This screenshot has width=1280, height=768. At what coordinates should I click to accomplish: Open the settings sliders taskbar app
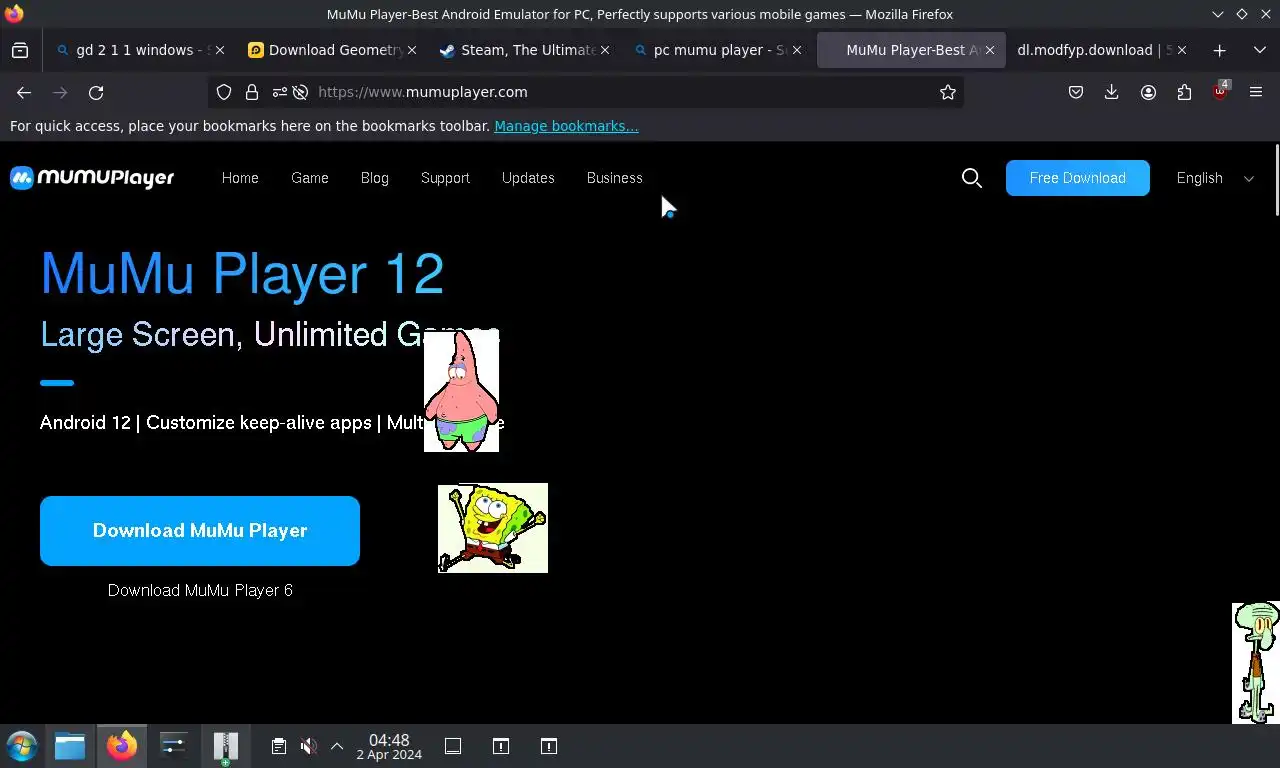174,746
